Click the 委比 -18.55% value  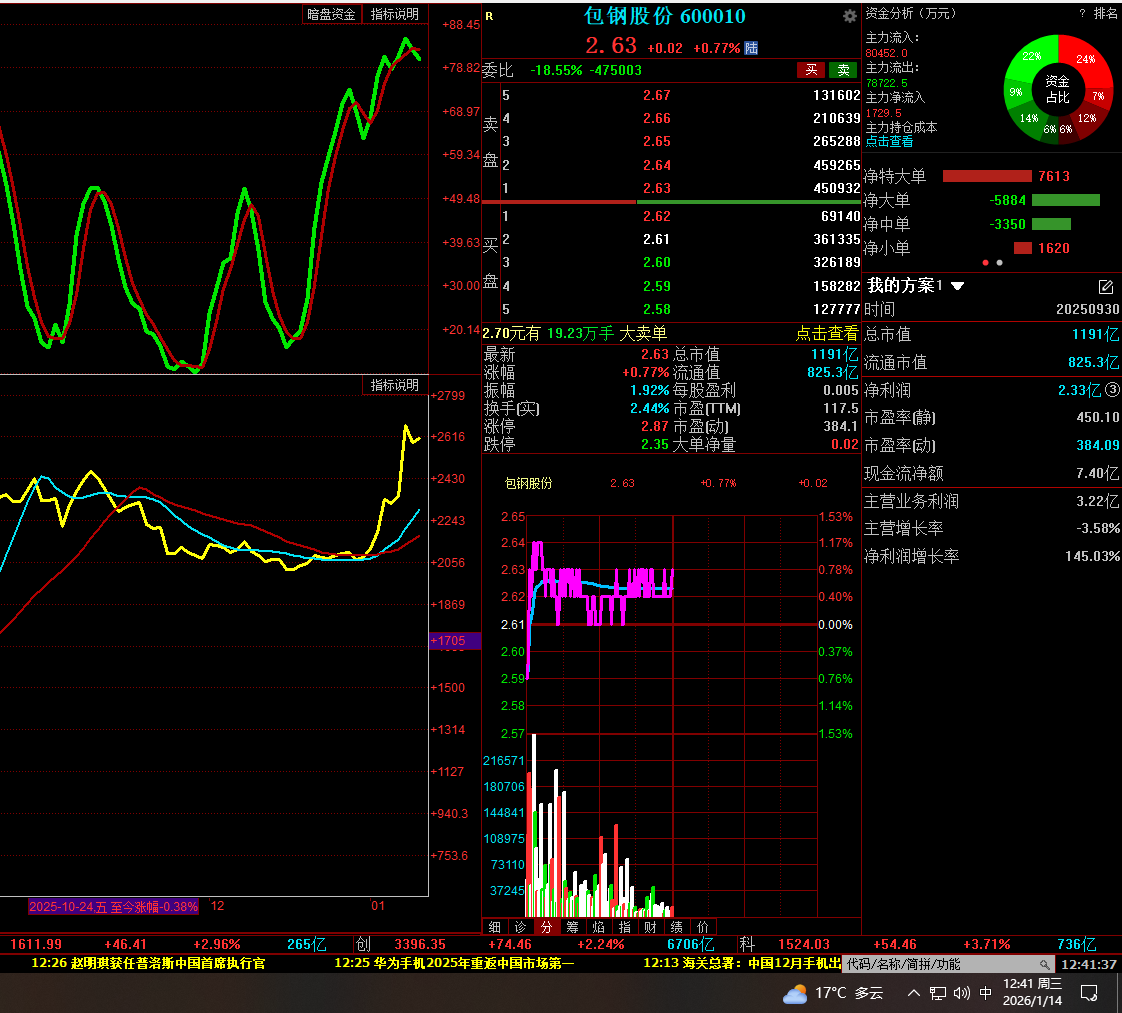point(556,70)
